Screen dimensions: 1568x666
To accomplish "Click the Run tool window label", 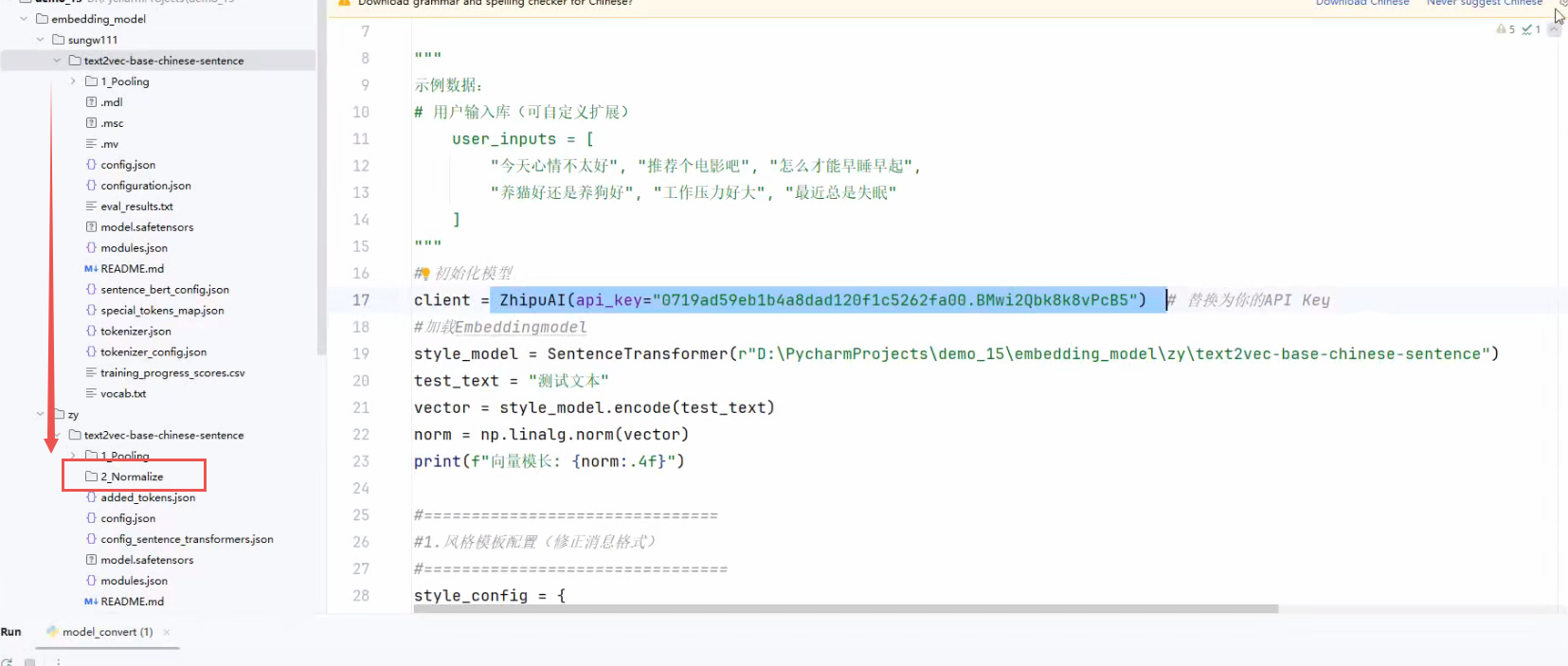I will (11, 632).
